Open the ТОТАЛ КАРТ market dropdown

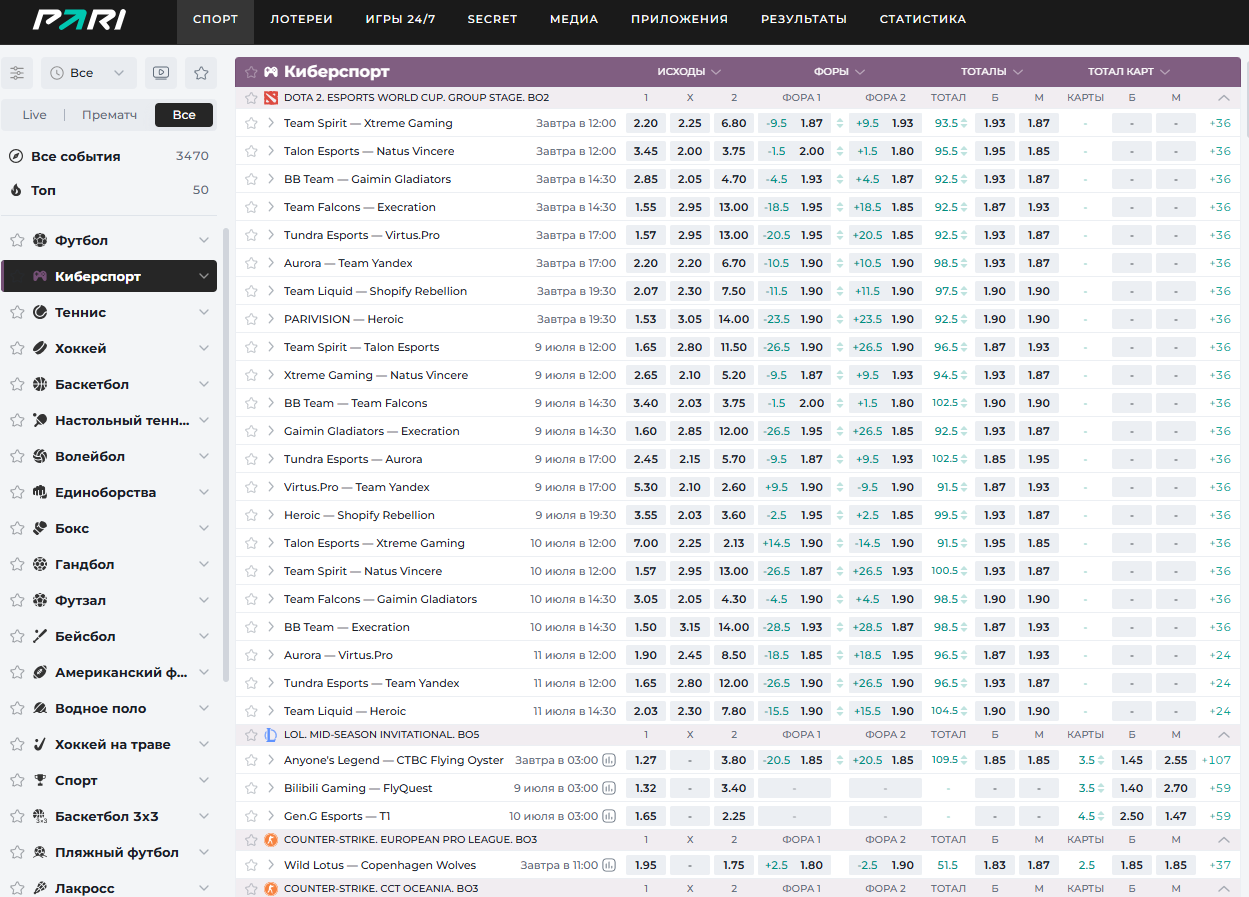pos(1129,72)
